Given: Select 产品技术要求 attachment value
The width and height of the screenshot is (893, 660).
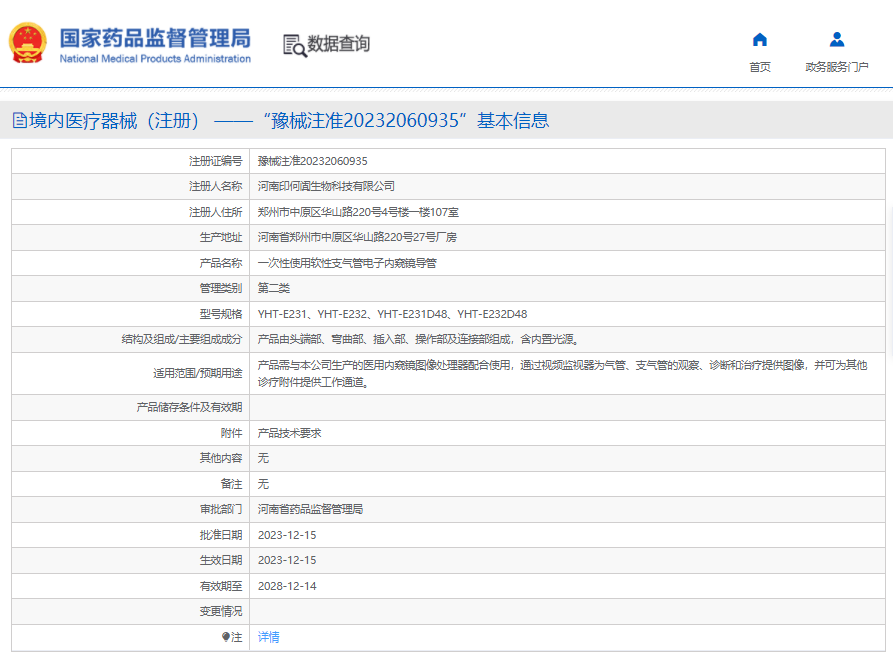Looking at the screenshot, I should [x=289, y=433].
